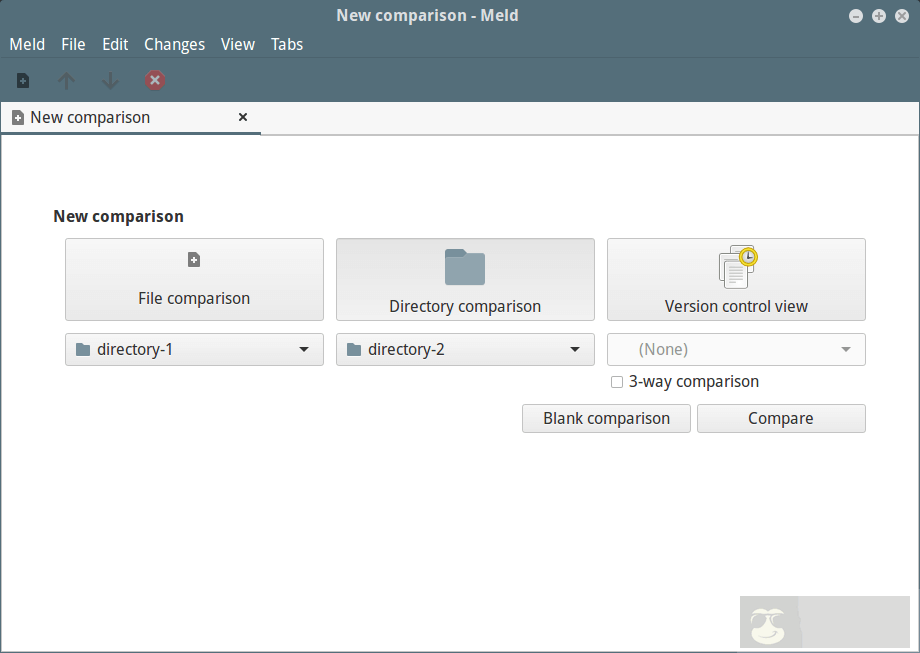Enable the 3-way comparison checkbox

tap(617, 382)
